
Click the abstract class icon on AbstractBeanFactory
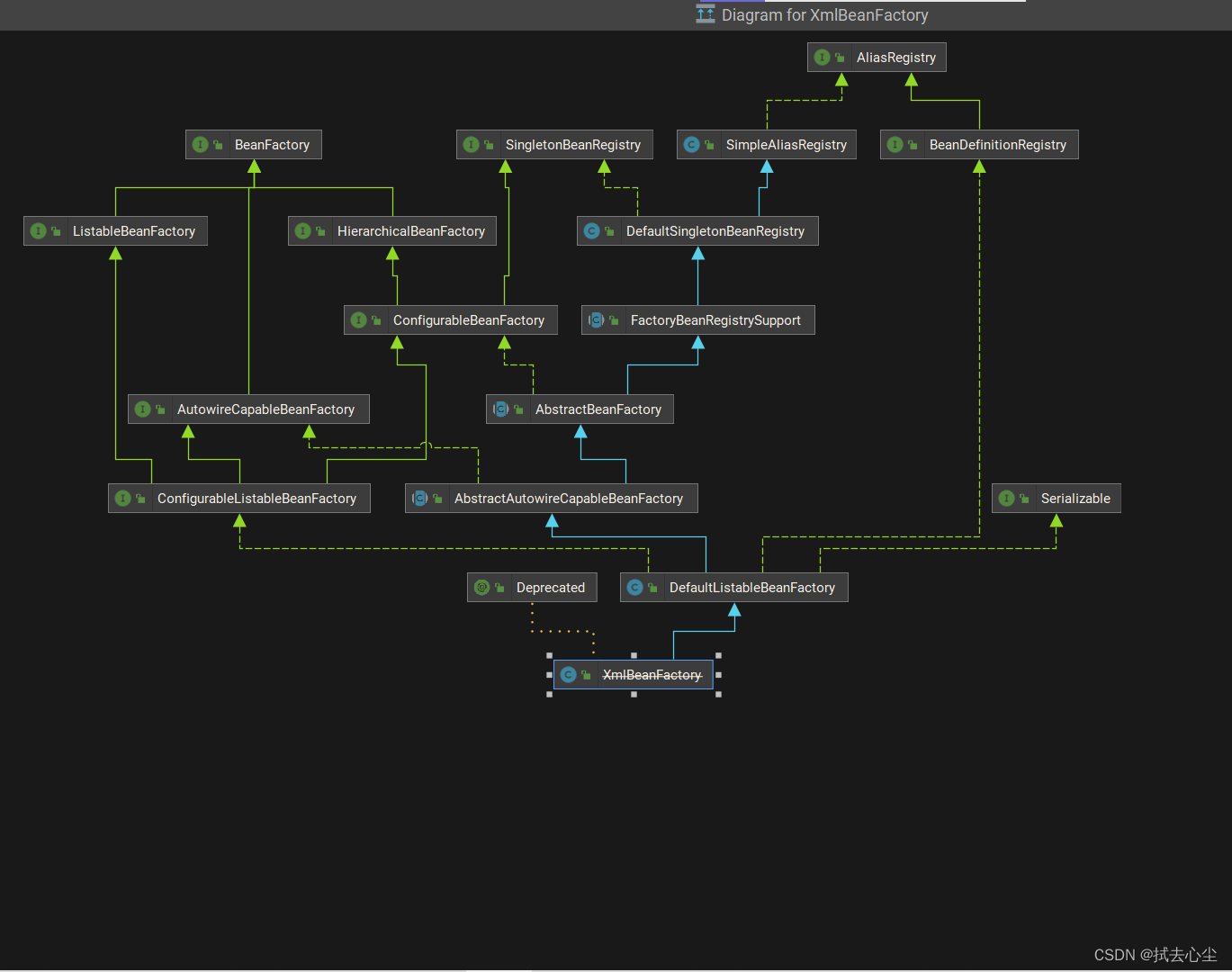(500, 409)
